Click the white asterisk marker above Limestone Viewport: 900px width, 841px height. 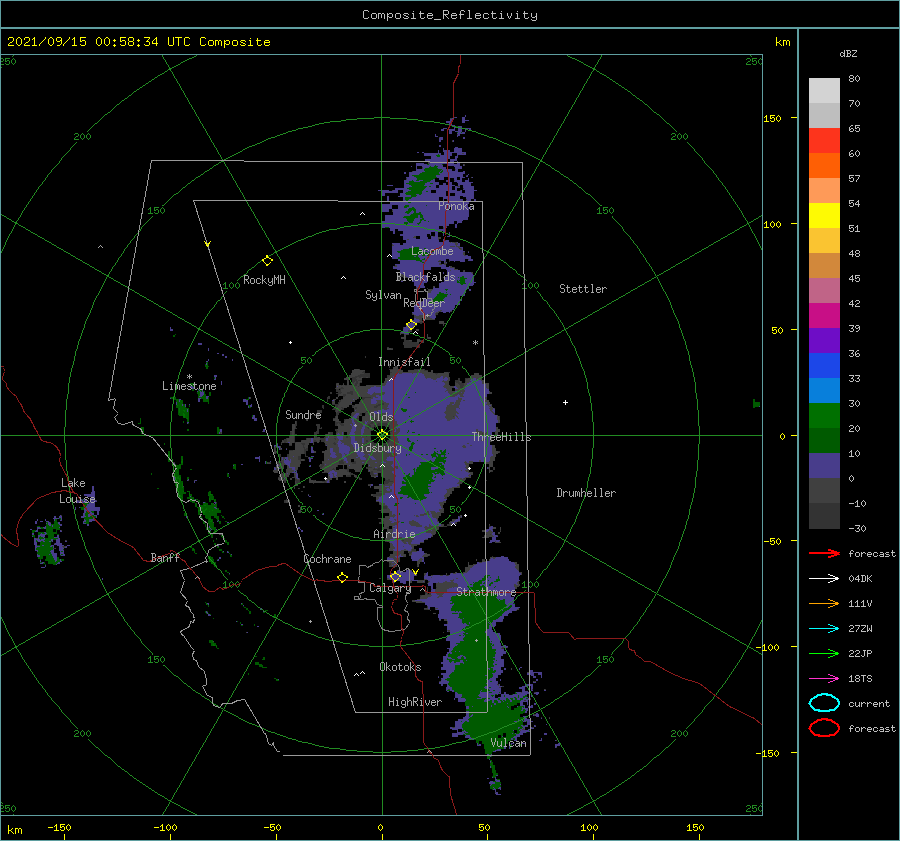[189, 377]
